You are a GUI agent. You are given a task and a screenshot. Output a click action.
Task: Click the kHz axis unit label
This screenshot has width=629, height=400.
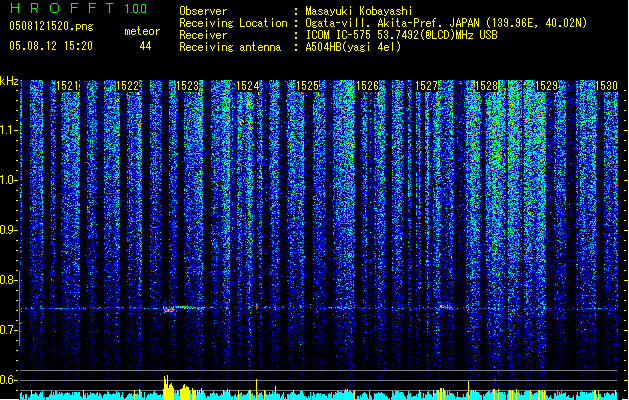[x=9, y=81]
